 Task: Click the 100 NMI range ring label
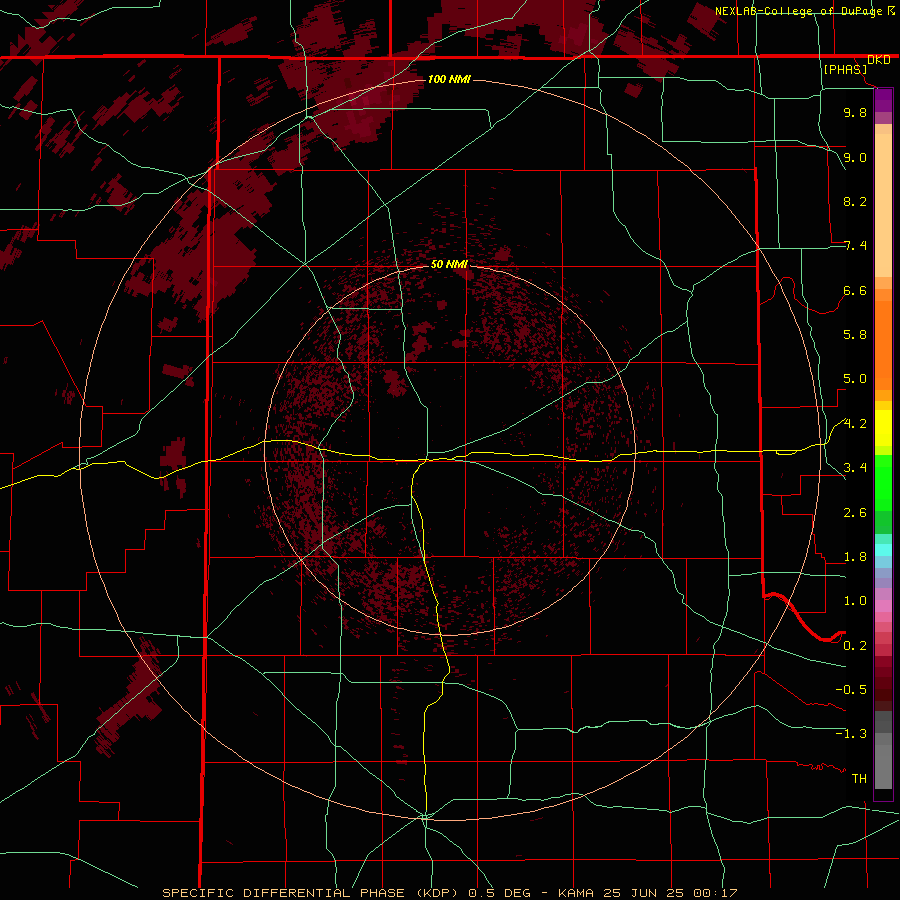[449, 79]
